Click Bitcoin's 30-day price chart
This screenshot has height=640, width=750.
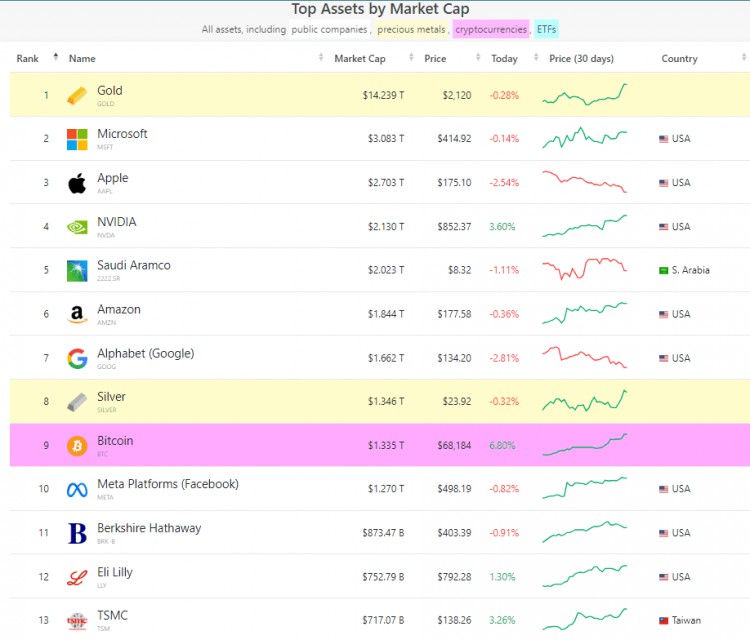(x=585, y=444)
